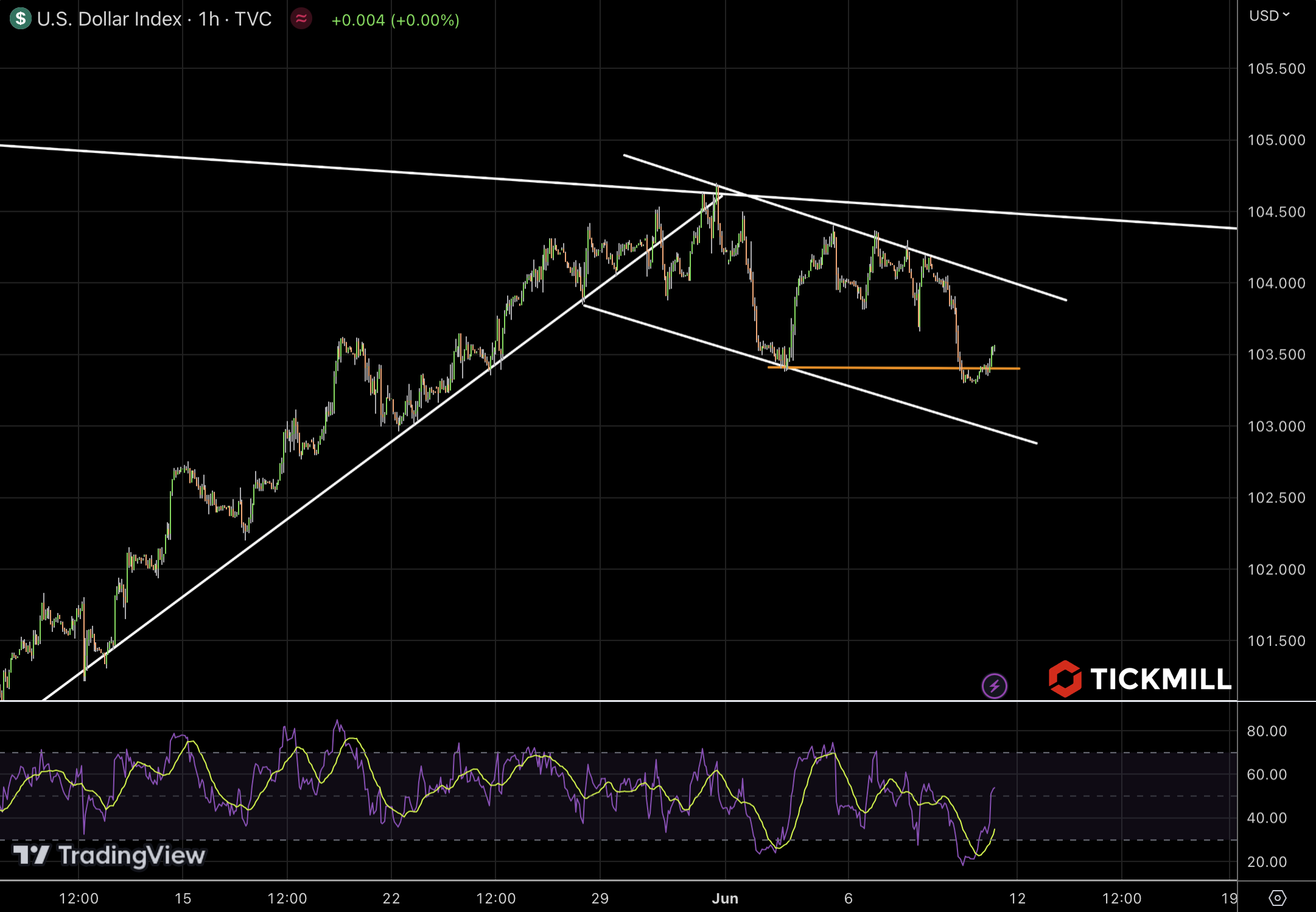This screenshot has height=912, width=1316.
Task: Click the Jun label on time axis
Action: coord(725,899)
